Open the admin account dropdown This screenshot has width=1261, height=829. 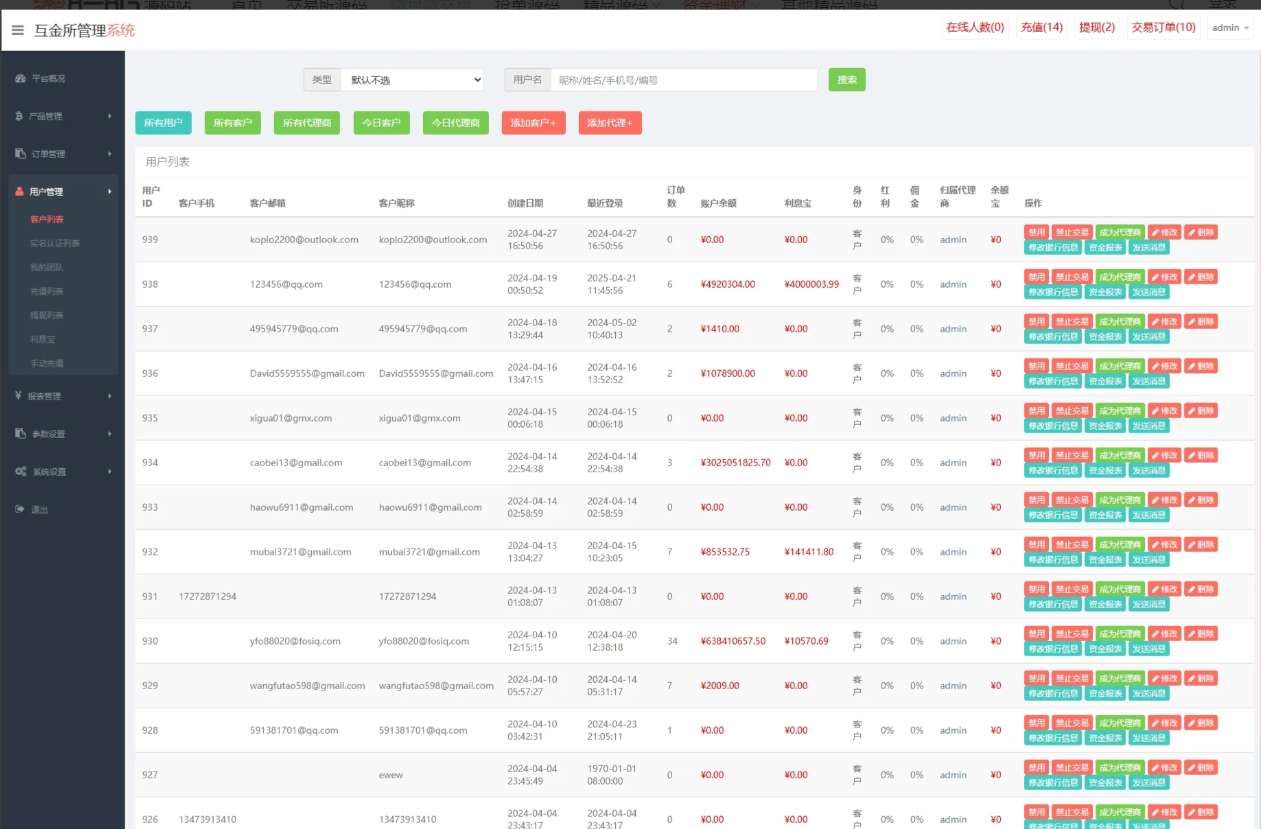click(1230, 28)
